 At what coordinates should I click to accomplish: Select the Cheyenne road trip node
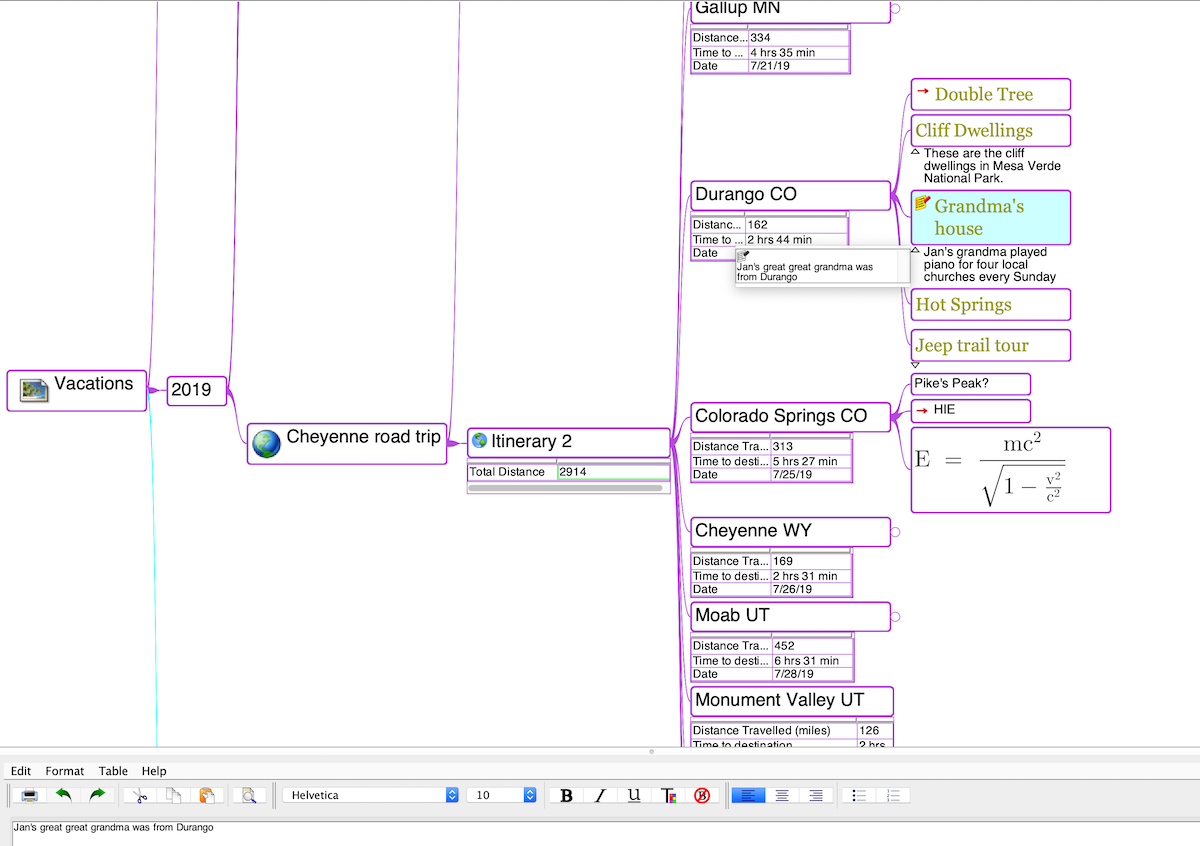click(347, 442)
